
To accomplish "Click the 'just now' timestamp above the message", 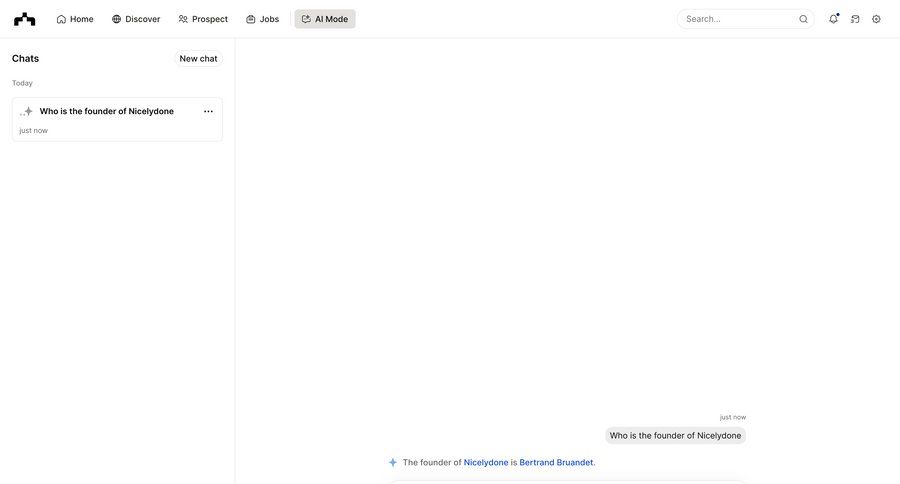I will (732, 417).
